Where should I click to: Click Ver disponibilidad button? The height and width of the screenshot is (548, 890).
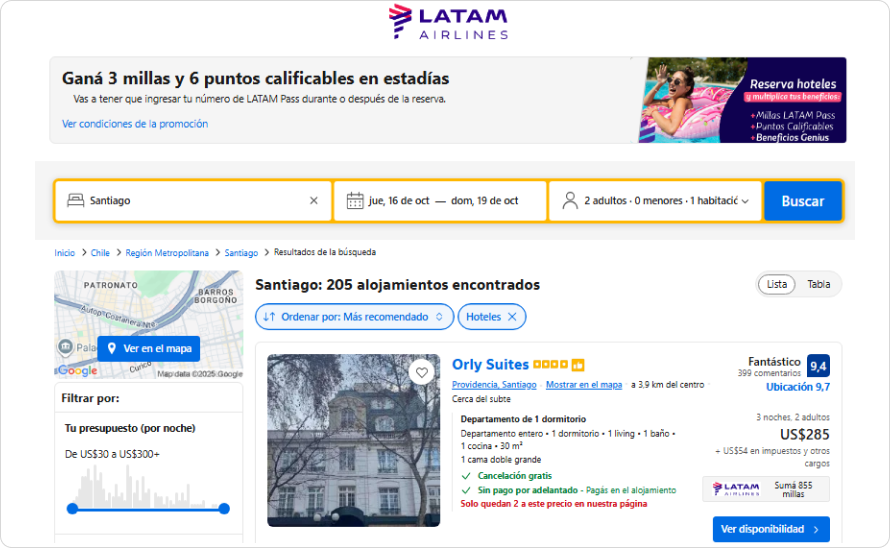pos(771,529)
